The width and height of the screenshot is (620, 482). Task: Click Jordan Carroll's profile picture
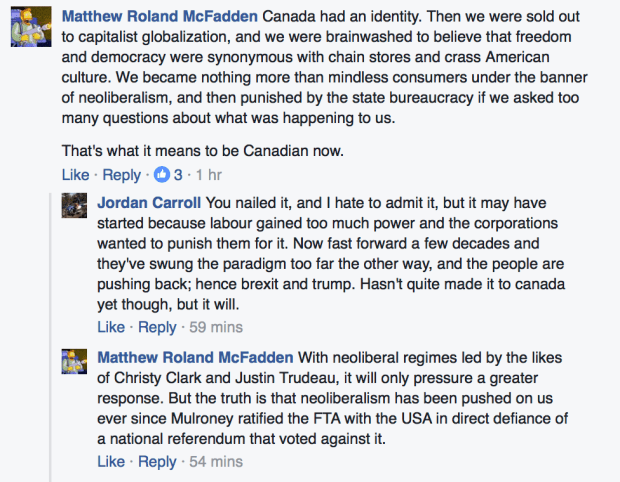point(73,206)
